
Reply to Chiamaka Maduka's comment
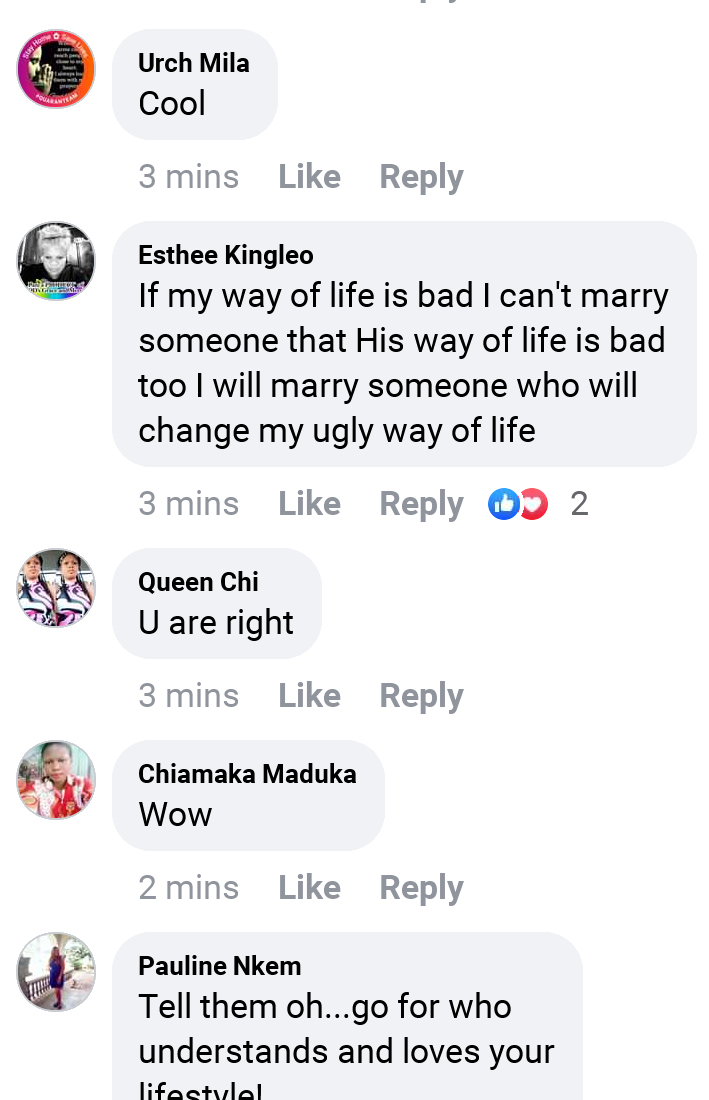pyautogui.click(x=421, y=888)
